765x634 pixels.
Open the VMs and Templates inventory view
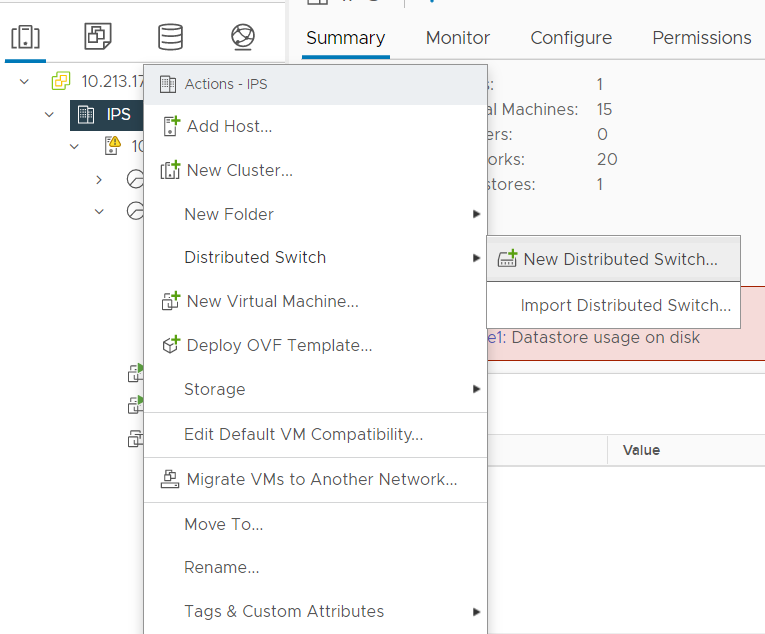point(98,36)
